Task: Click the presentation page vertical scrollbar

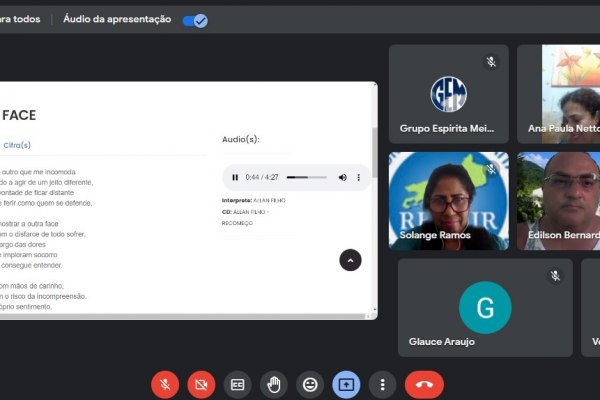Action: (374, 150)
